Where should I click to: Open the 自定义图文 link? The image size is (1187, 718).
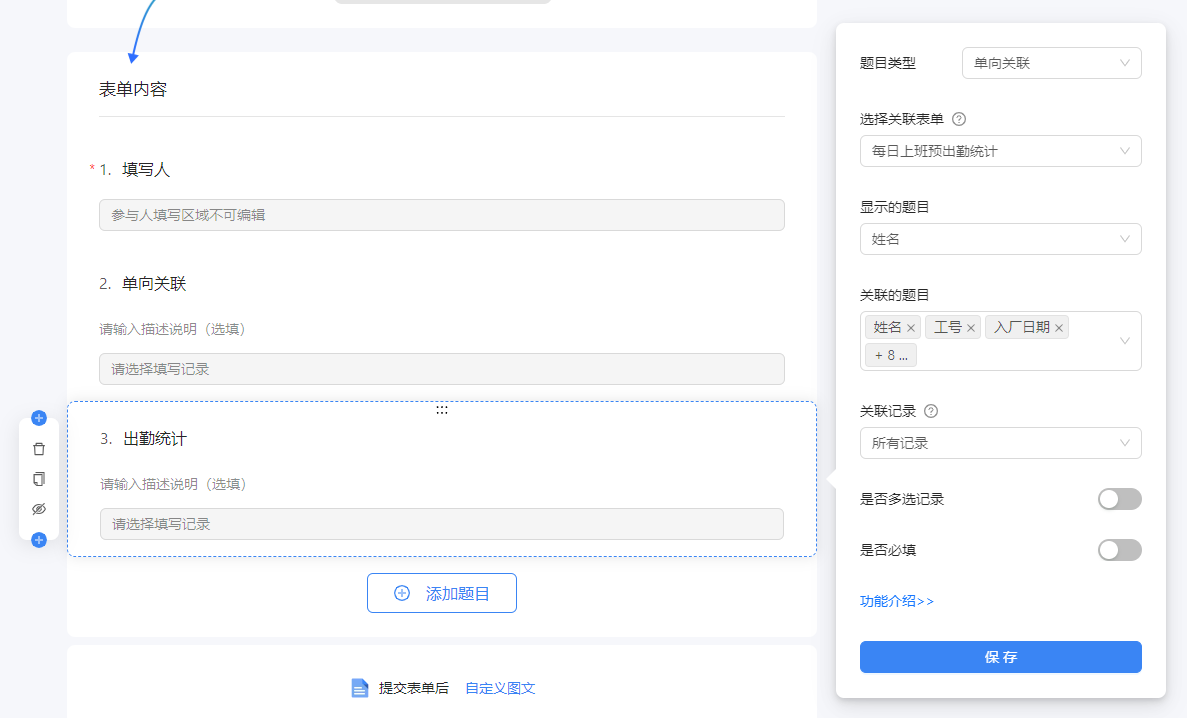(500, 688)
